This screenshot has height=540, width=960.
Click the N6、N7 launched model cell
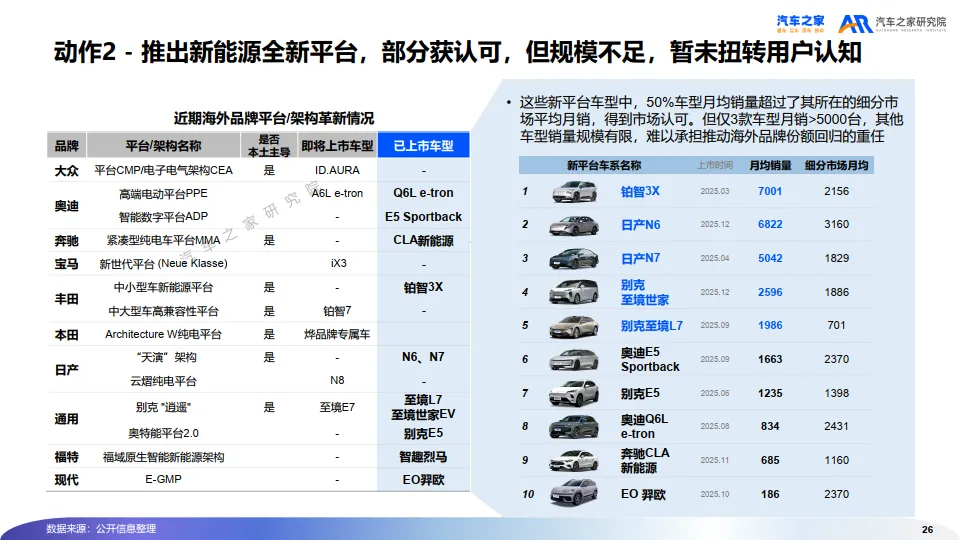pos(423,357)
